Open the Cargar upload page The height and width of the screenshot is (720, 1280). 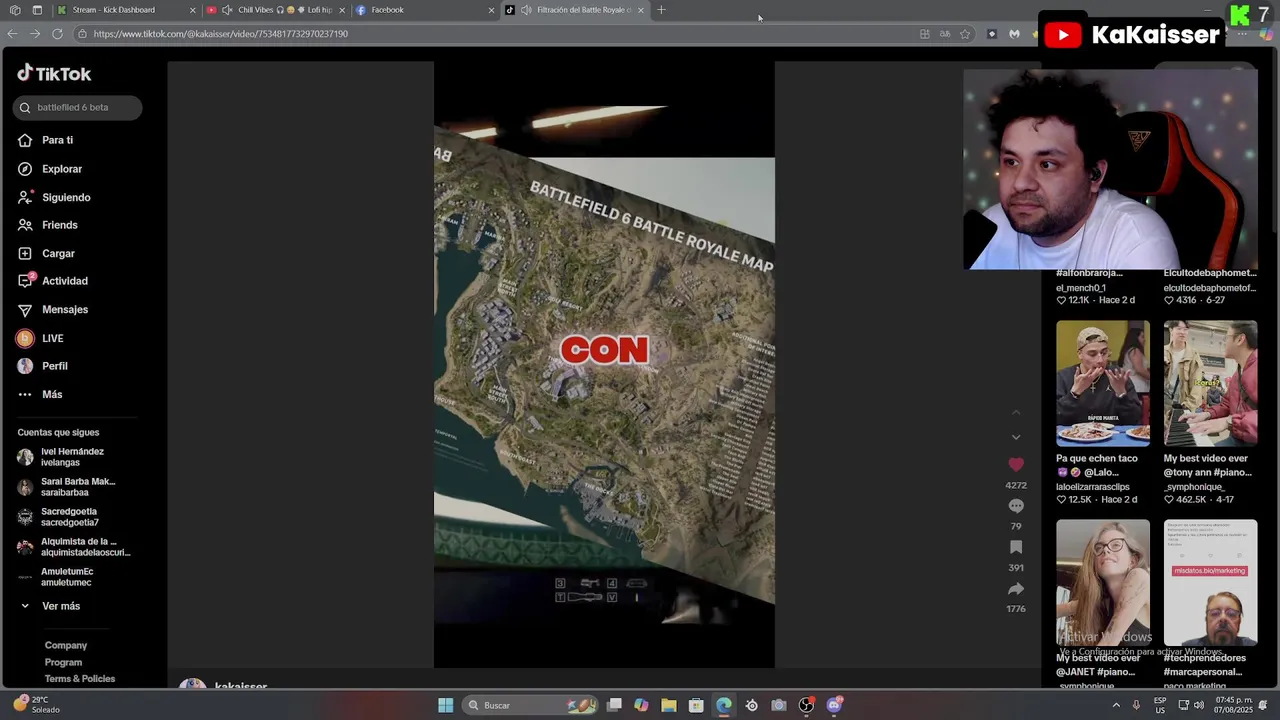(47, 253)
